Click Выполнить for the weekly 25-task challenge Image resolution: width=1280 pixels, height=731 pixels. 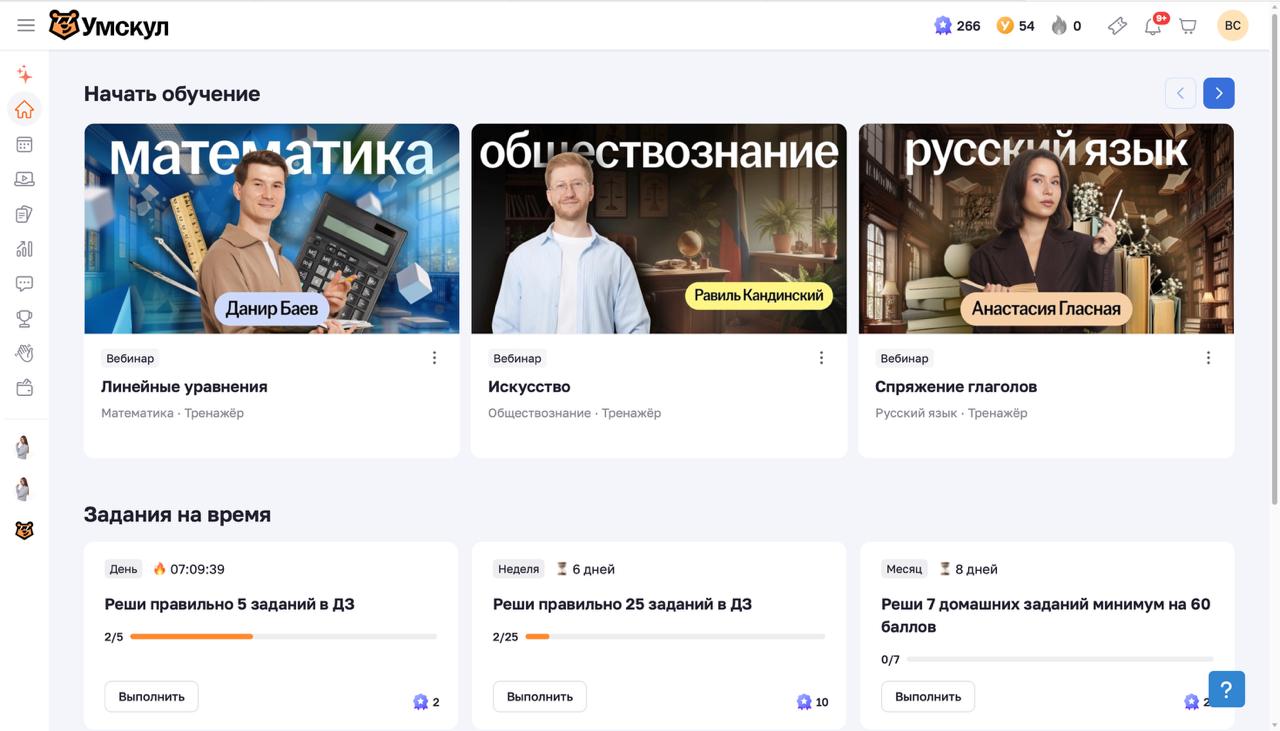point(540,697)
